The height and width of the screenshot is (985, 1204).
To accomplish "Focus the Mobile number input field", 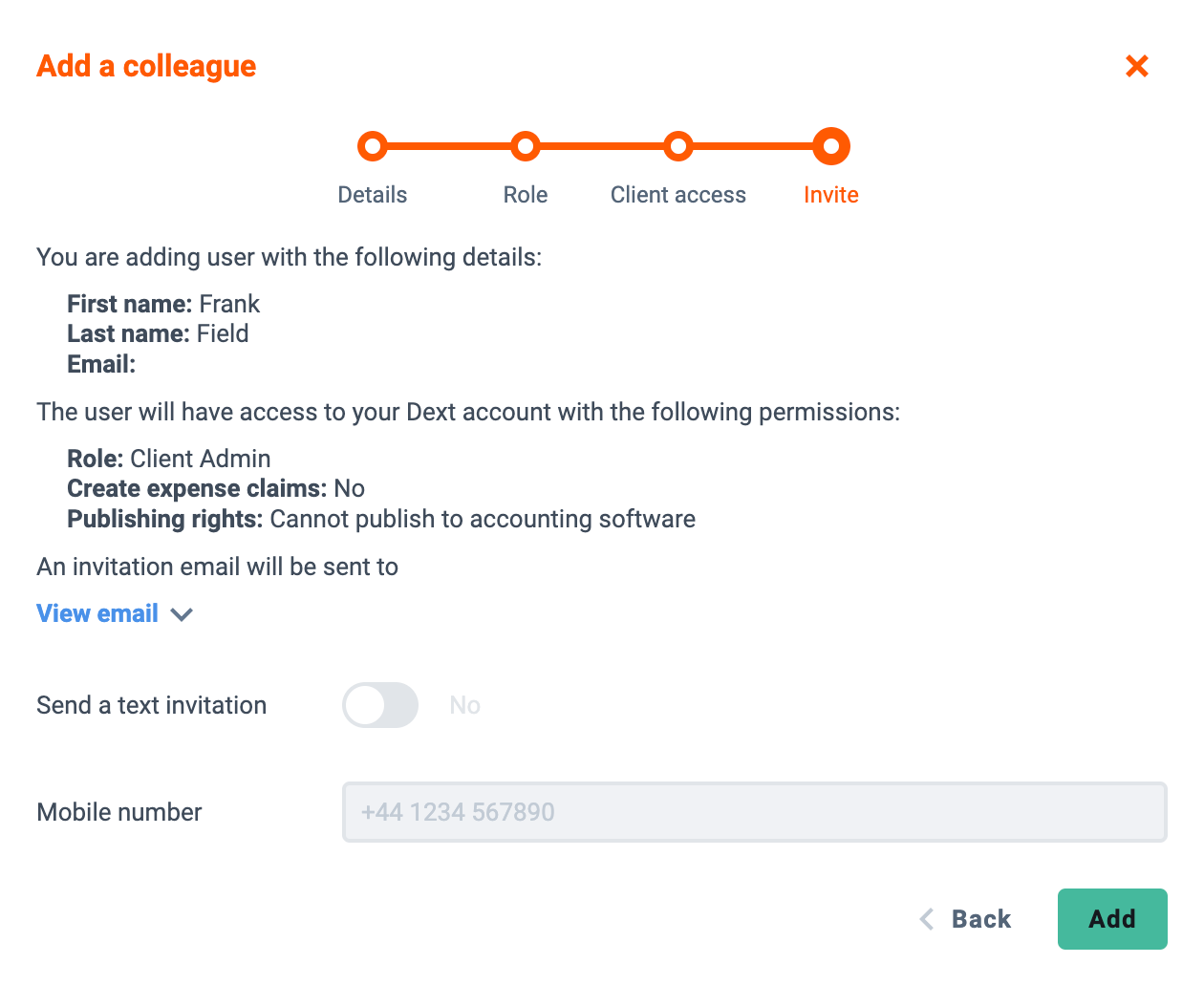I will [755, 812].
